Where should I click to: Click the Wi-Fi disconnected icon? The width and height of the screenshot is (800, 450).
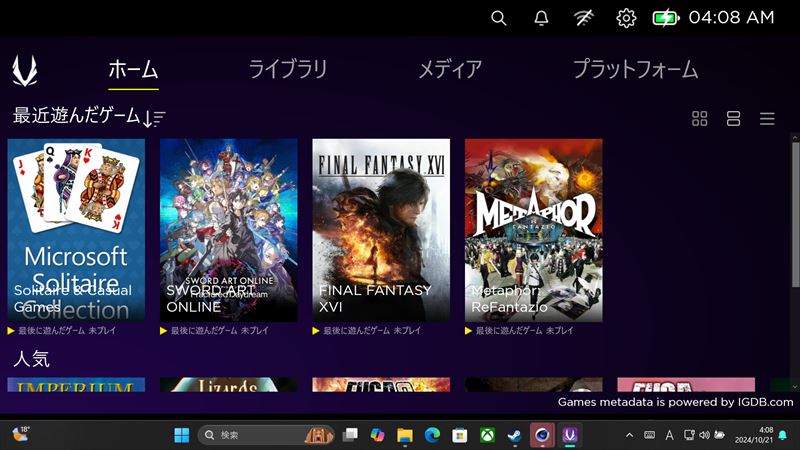click(584, 18)
